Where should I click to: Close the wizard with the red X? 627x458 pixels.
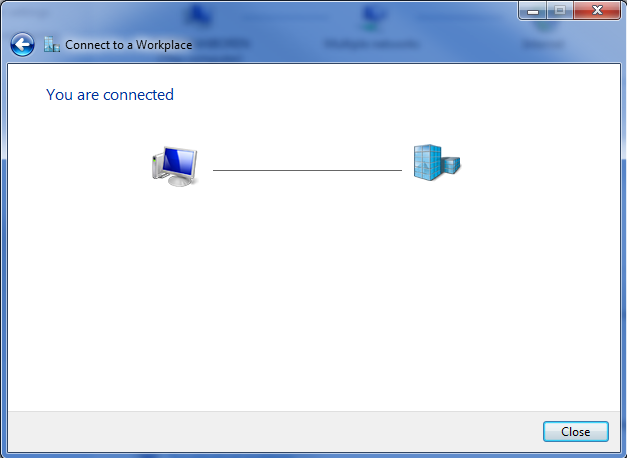pos(597,10)
